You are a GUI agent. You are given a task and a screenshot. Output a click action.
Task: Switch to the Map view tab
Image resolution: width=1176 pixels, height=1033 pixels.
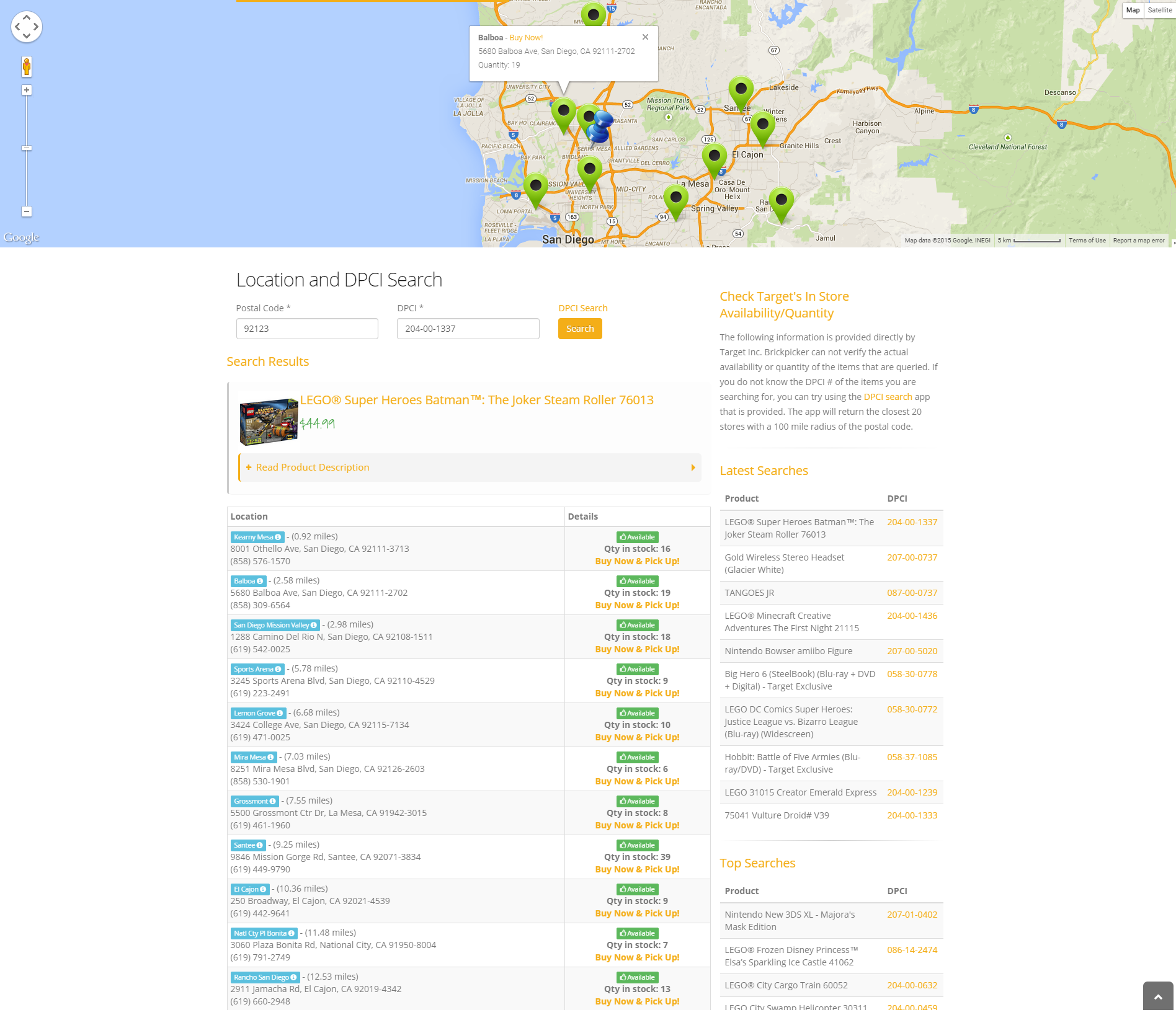[x=1133, y=10]
